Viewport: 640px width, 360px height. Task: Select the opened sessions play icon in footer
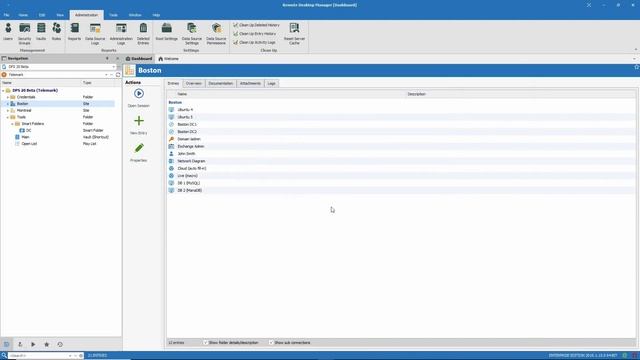(x=33, y=344)
